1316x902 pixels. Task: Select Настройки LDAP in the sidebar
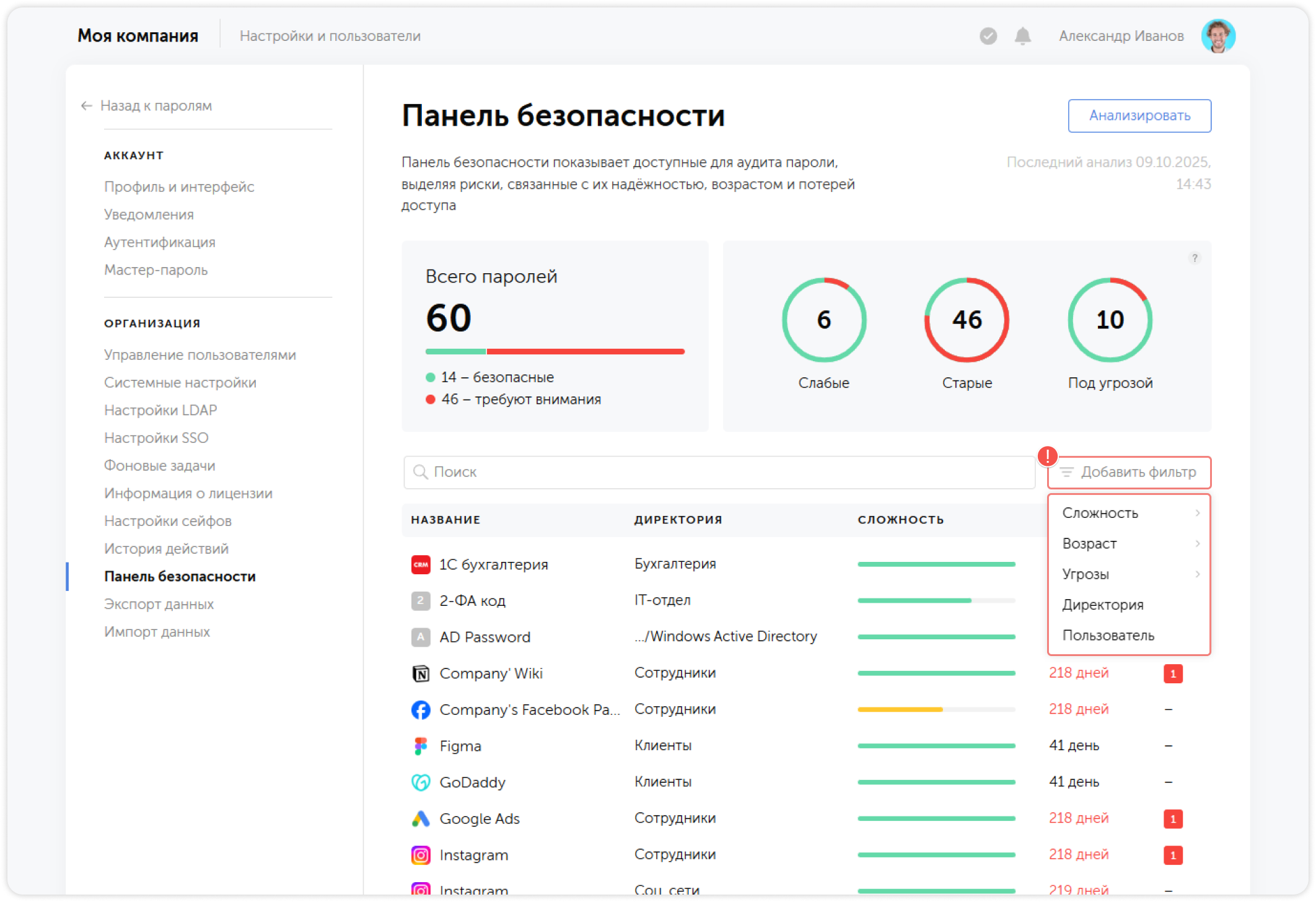[160, 409]
